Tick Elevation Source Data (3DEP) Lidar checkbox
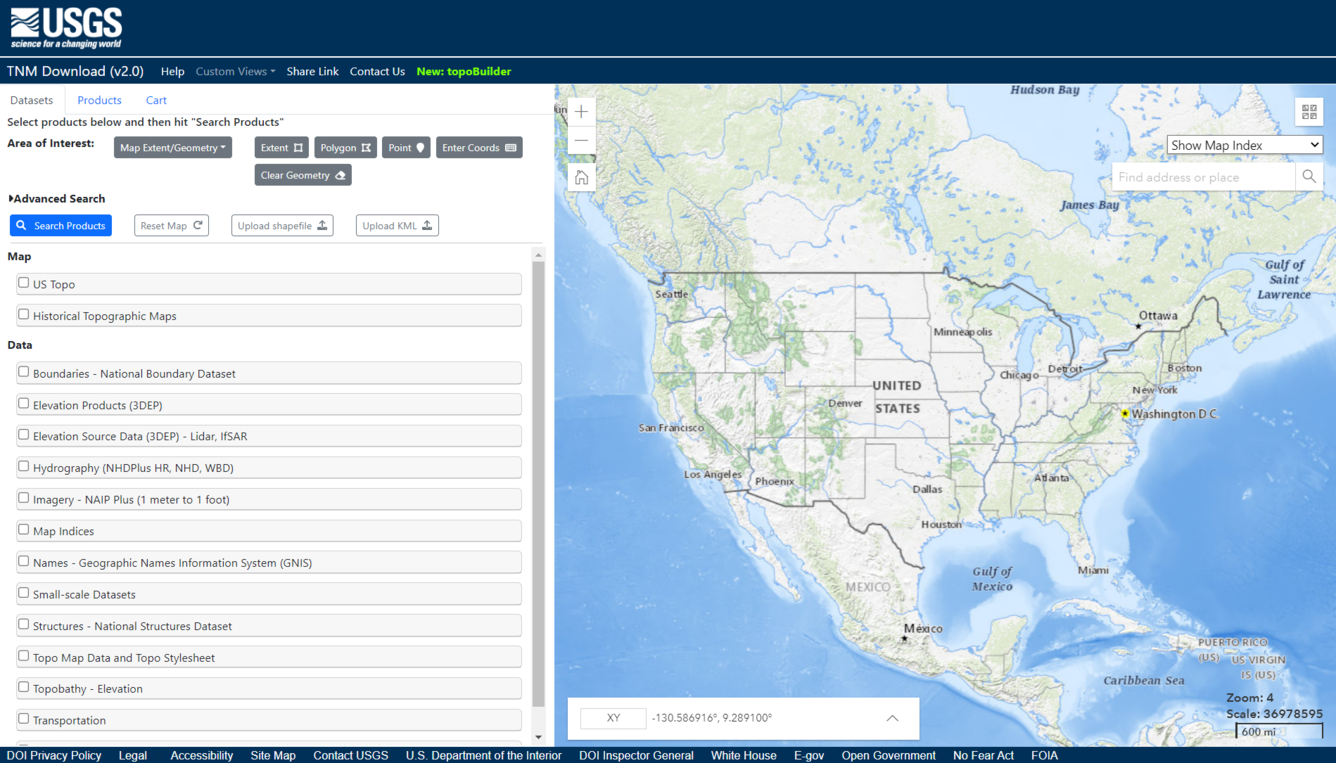The width and height of the screenshot is (1336, 763). point(24,435)
